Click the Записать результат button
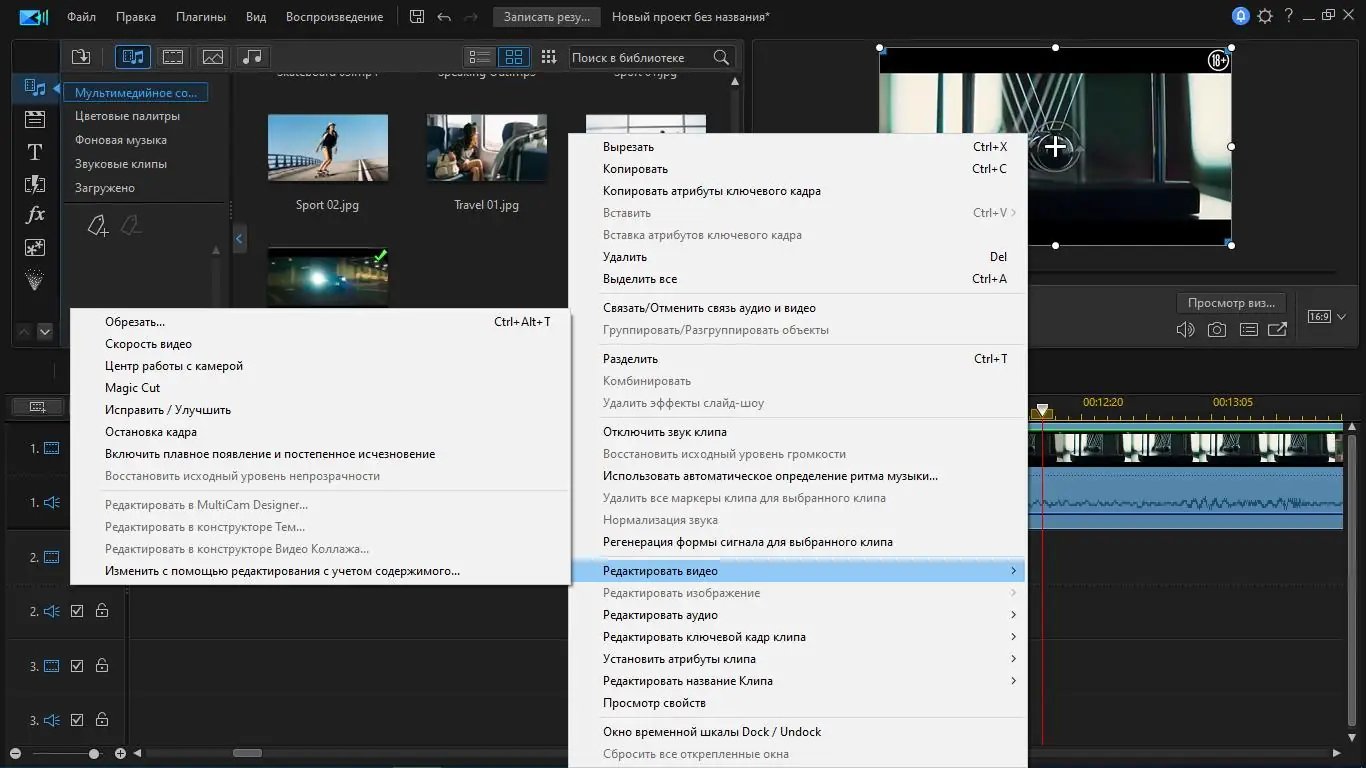The image size is (1366, 768). click(x=546, y=16)
